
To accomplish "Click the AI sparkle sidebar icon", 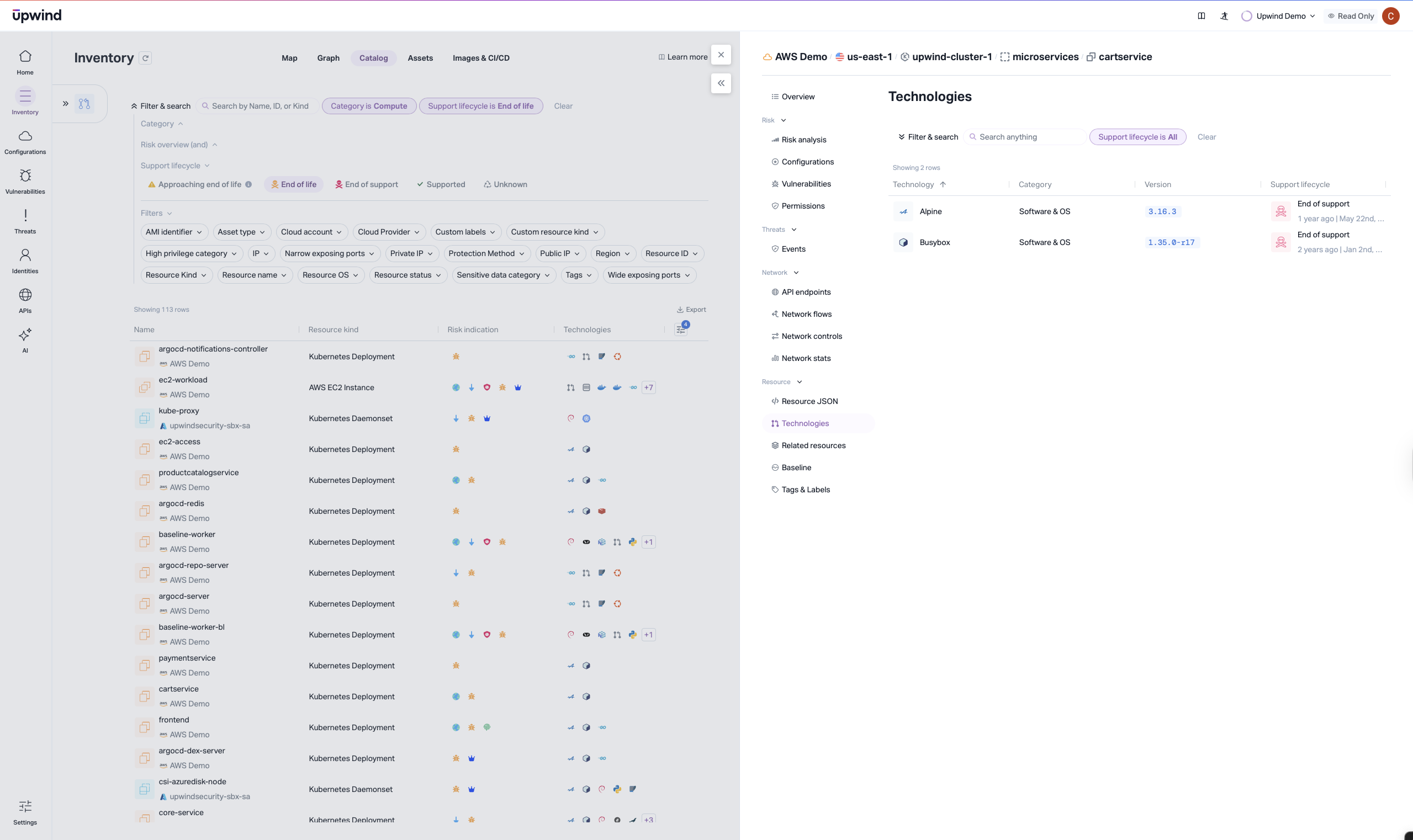I will pyautogui.click(x=25, y=335).
